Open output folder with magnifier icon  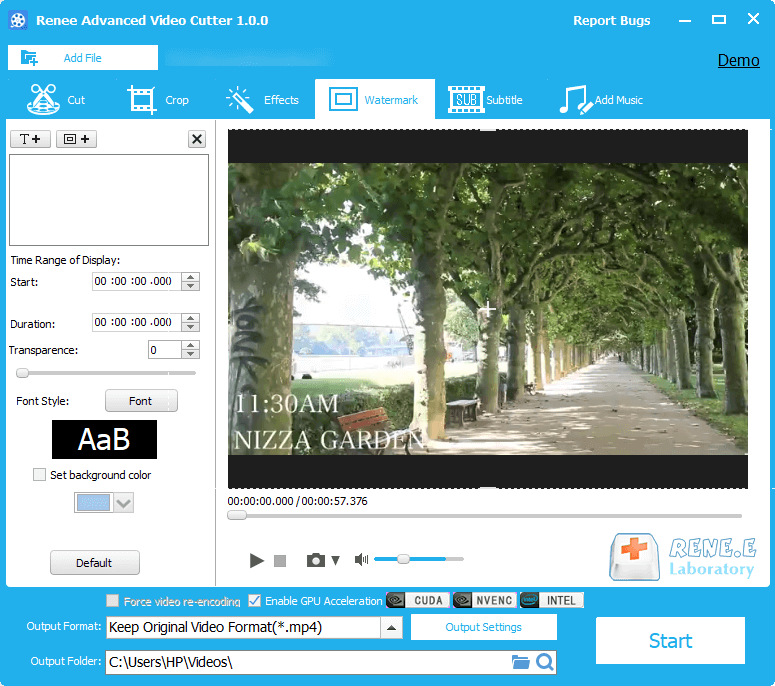coord(545,662)
